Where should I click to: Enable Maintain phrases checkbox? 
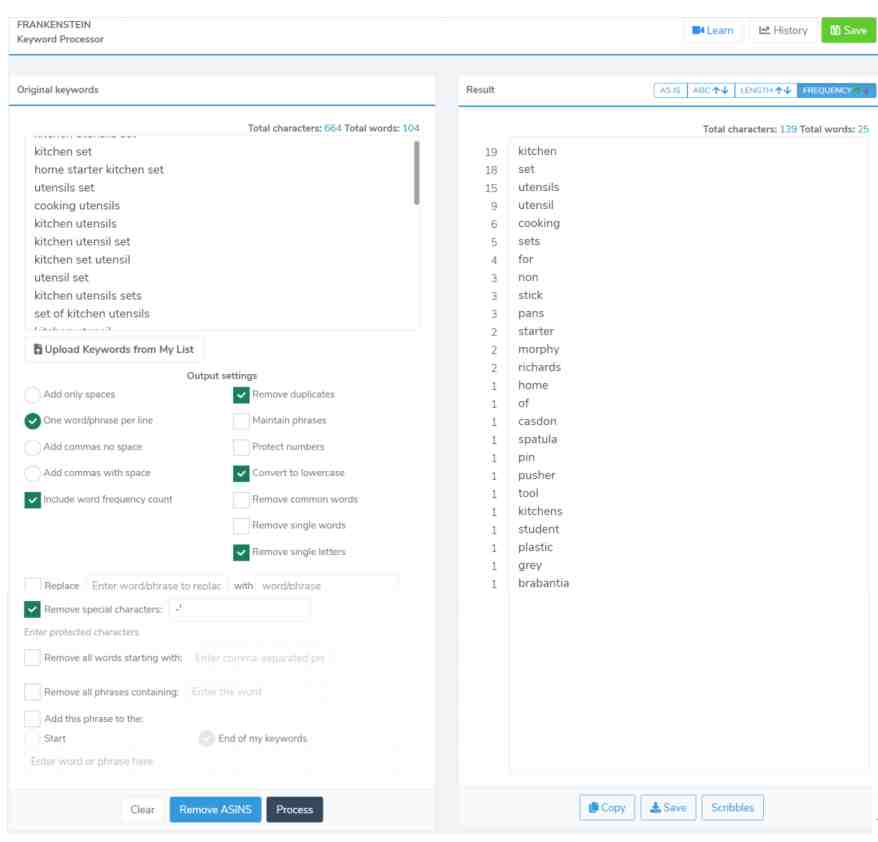point(241,420)
